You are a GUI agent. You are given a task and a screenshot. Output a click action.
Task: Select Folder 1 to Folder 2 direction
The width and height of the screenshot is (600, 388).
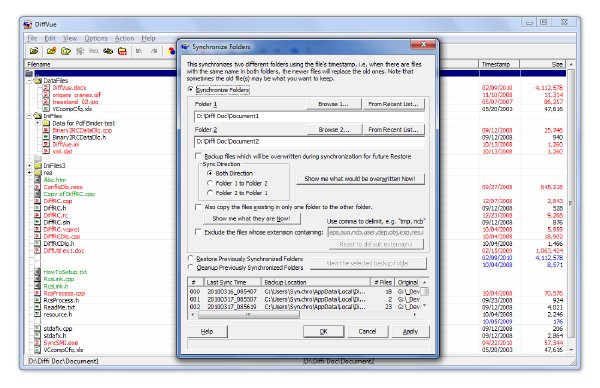(x=209, y=183)
